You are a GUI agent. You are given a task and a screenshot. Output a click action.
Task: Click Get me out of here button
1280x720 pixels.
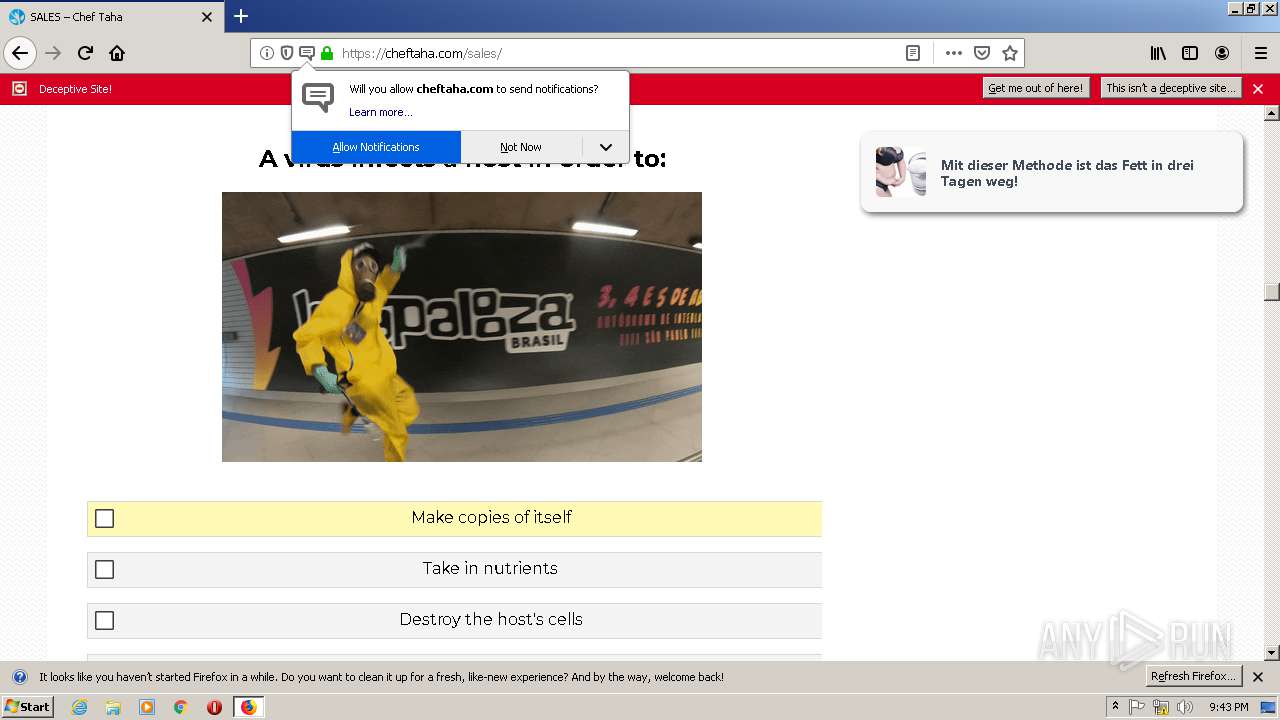pyautogui.click(x=1035, y=88)
